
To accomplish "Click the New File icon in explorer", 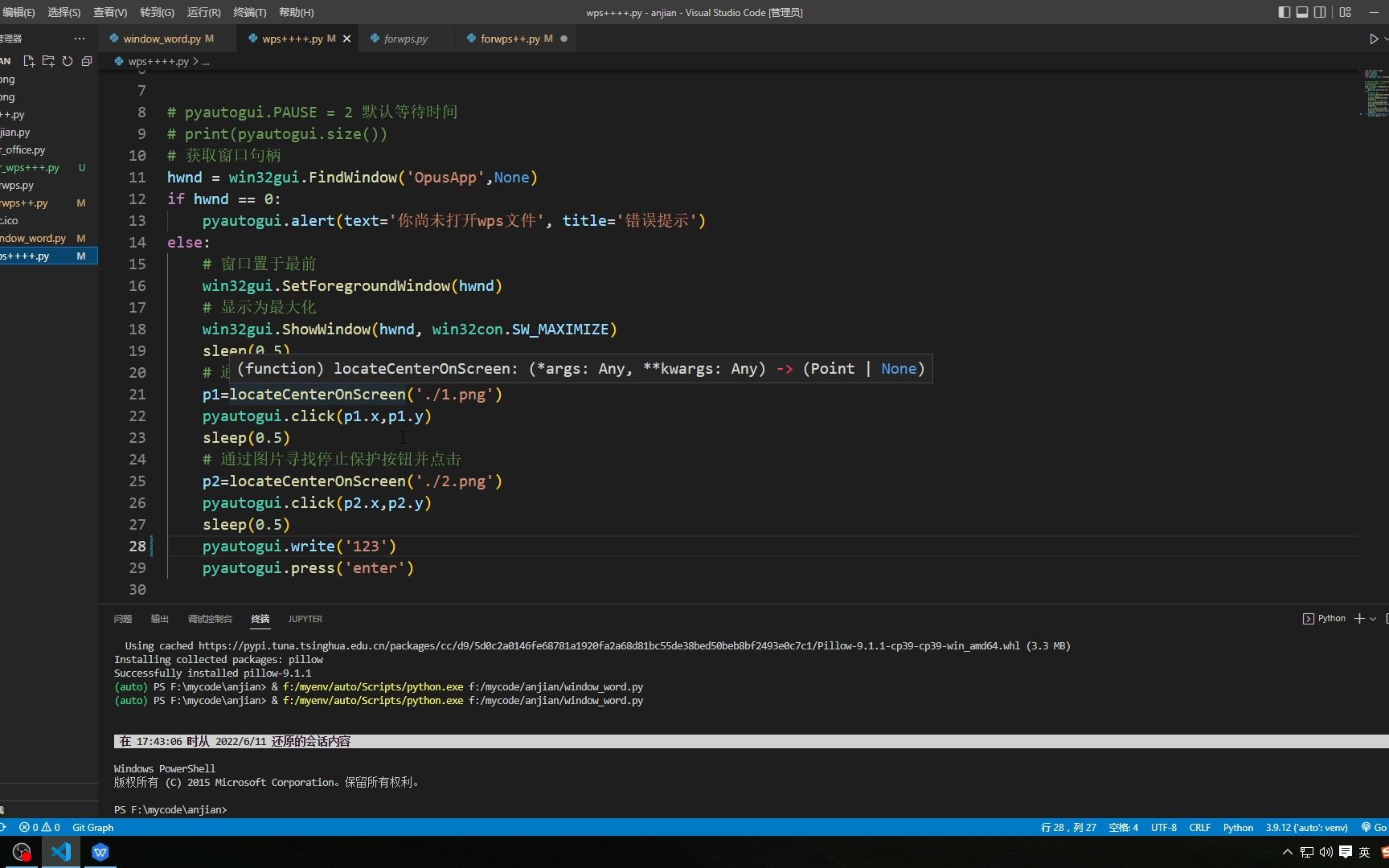I will (x=29, y=61).
